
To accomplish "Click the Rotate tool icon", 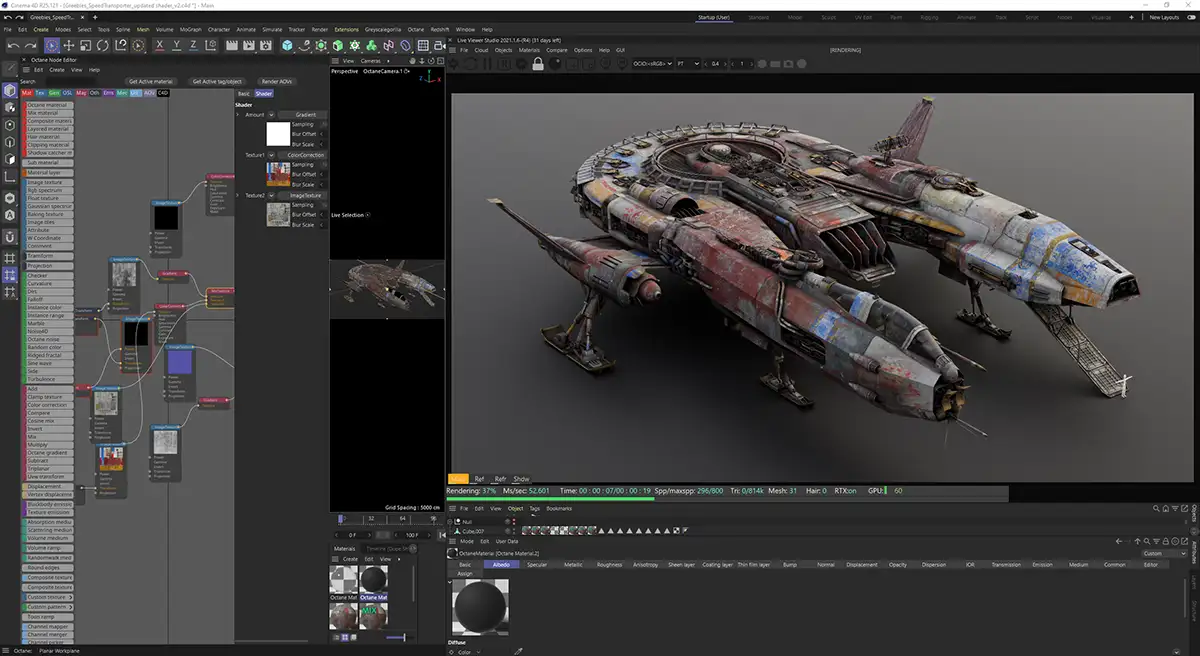I will [104, 46].
